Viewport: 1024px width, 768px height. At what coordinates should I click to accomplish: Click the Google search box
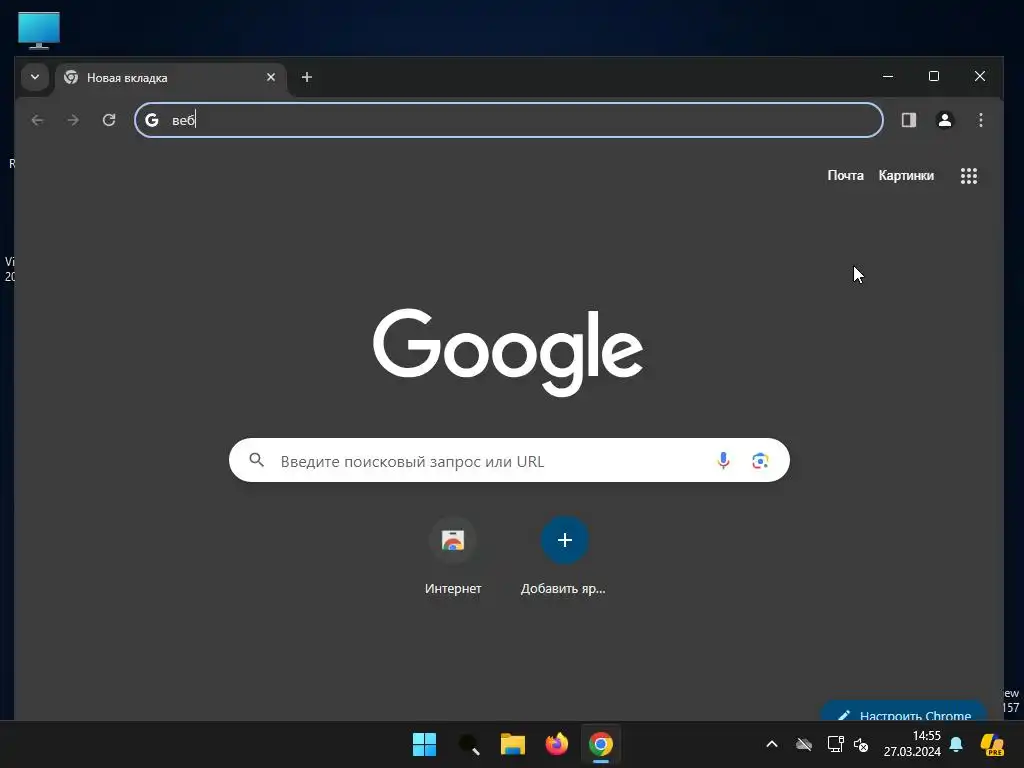(509, 460)
